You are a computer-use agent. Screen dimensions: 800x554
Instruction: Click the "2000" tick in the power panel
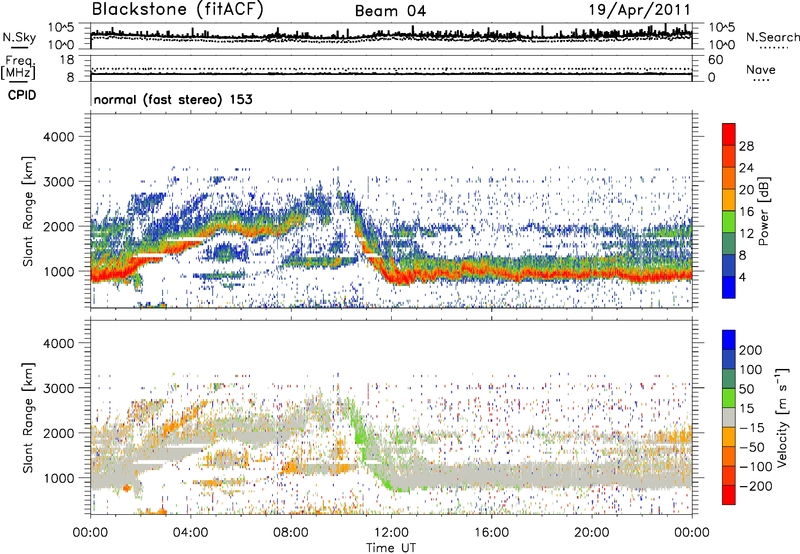click(59, 226)
